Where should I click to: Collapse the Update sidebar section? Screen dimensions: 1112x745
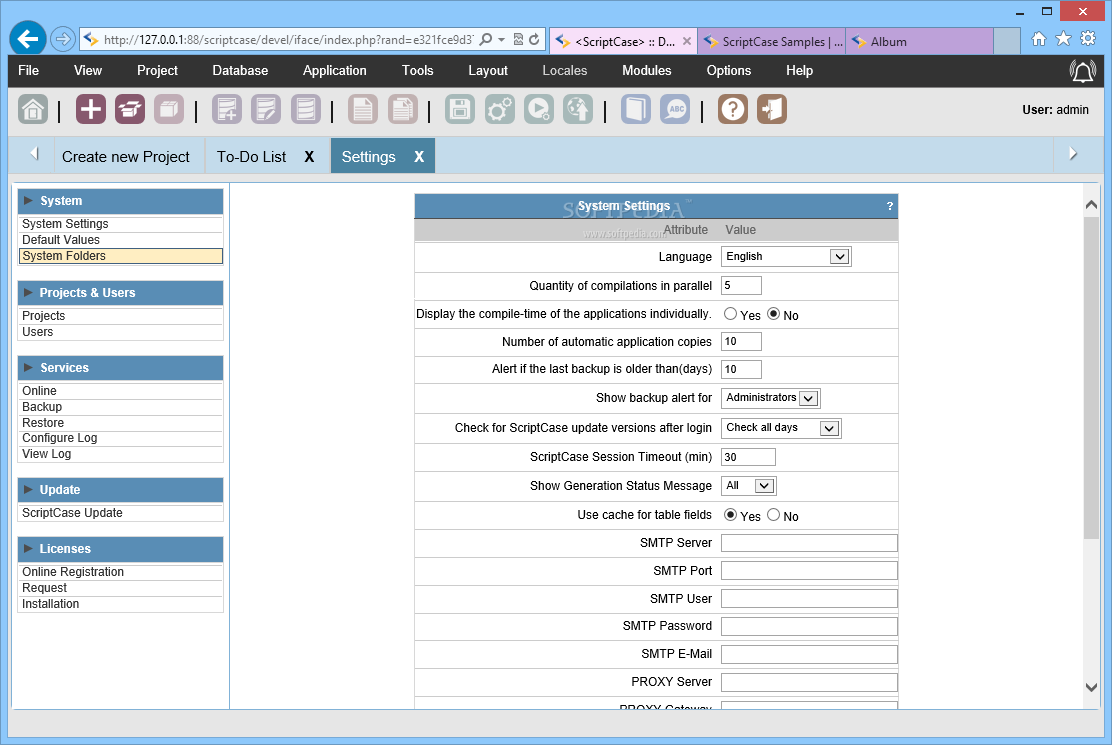[121, 490]
